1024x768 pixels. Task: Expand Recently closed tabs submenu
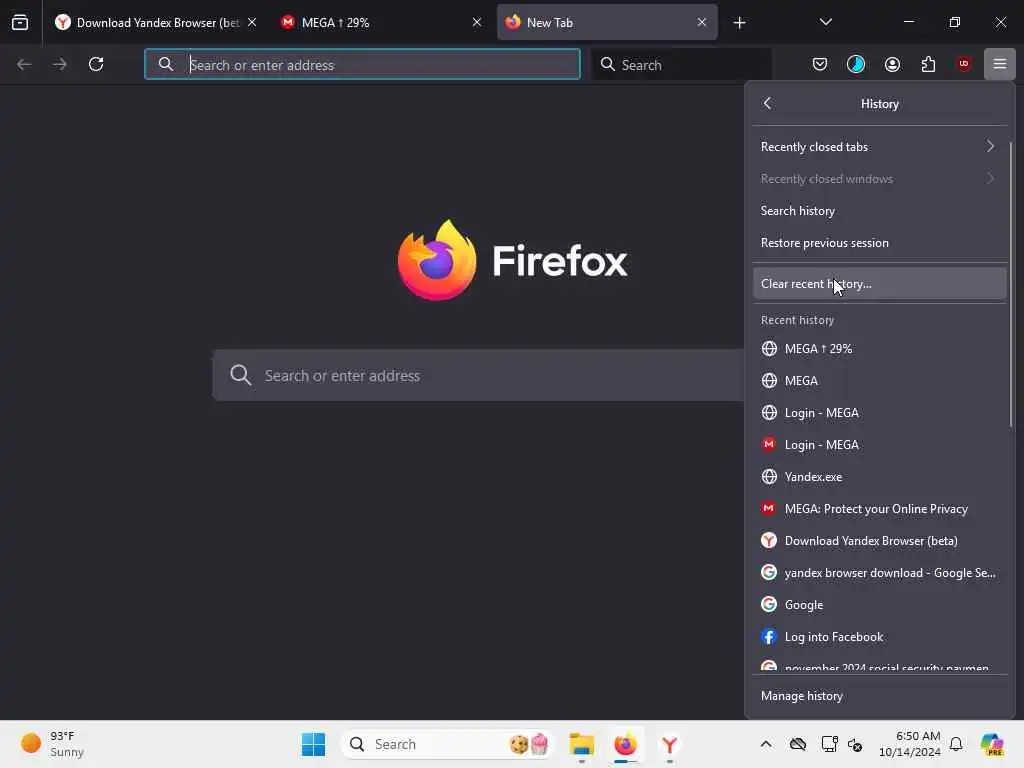(879, 146)
